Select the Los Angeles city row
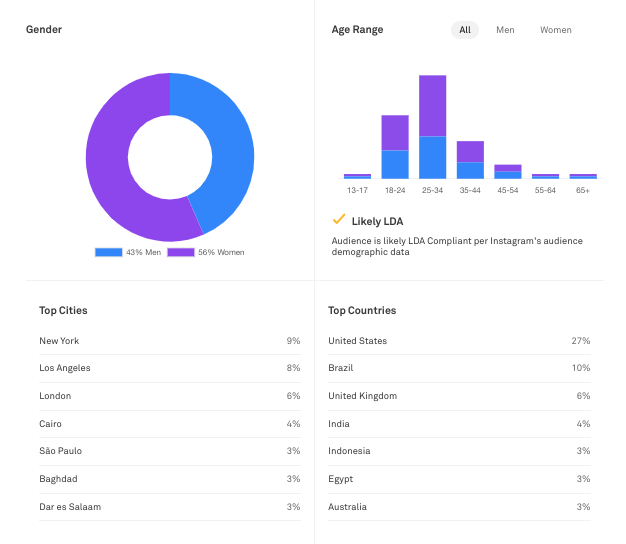 coord(65,368)
